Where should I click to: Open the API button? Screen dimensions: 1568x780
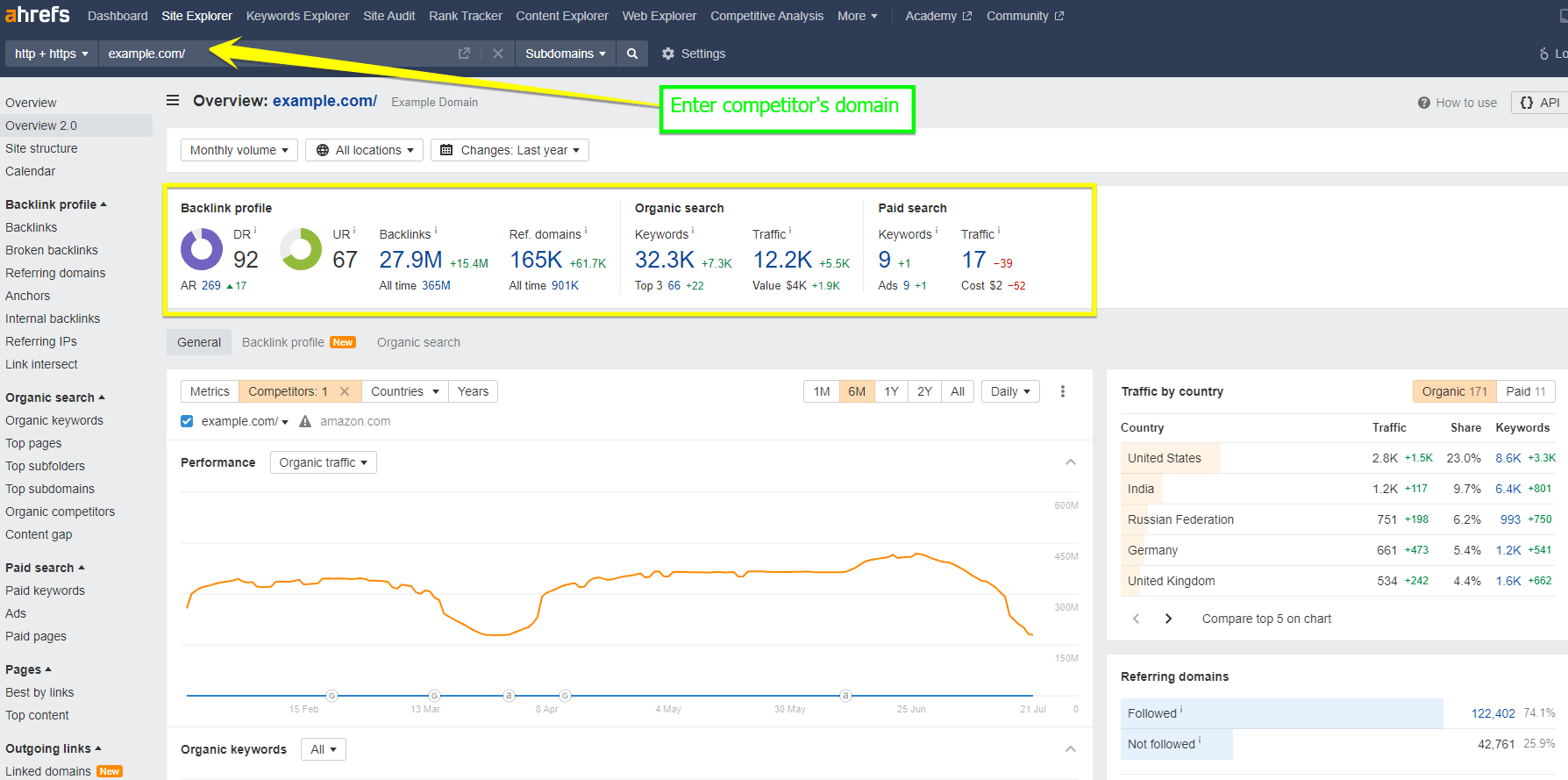pyautogui.click(x=1540, y=103)
